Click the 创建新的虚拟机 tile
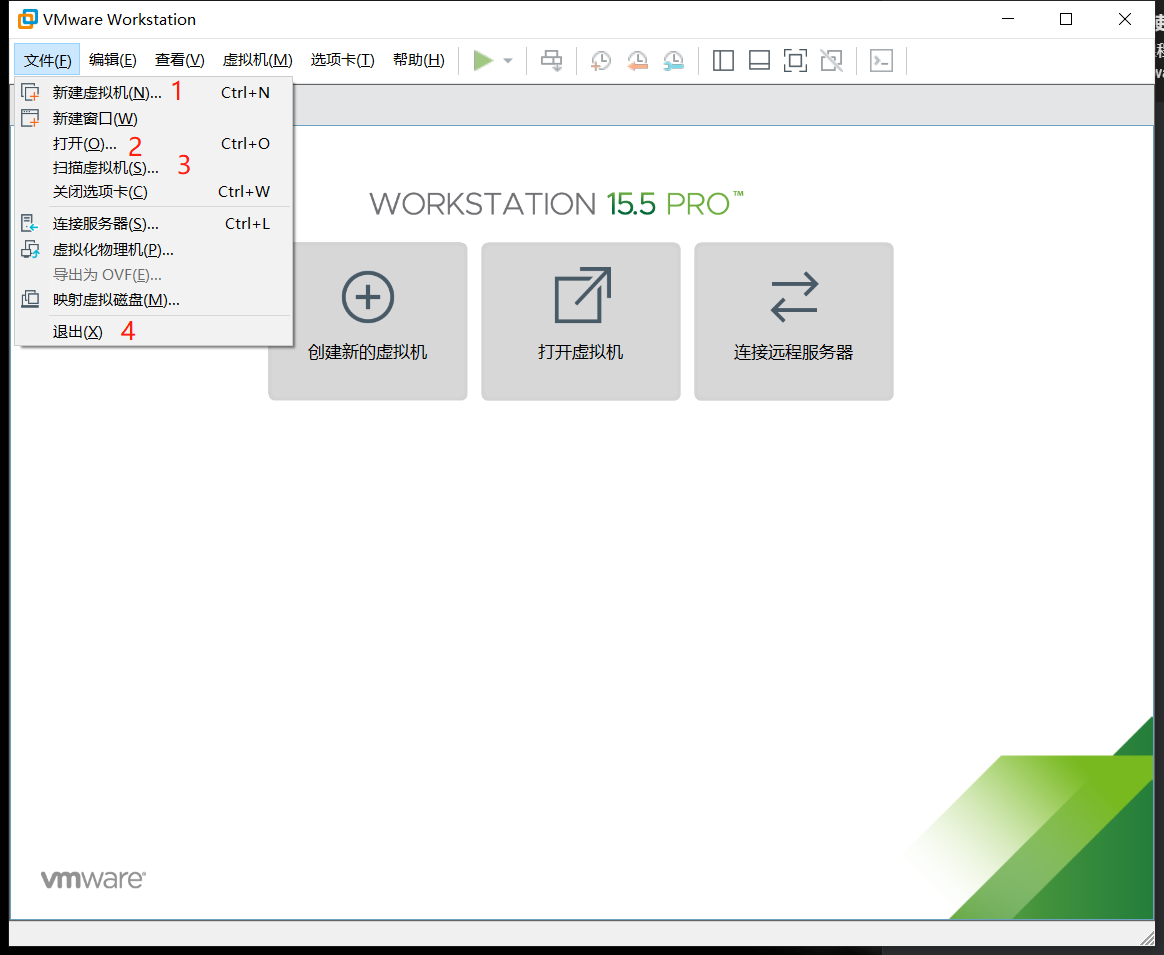 pyautogui.click(x=367, y=321)
